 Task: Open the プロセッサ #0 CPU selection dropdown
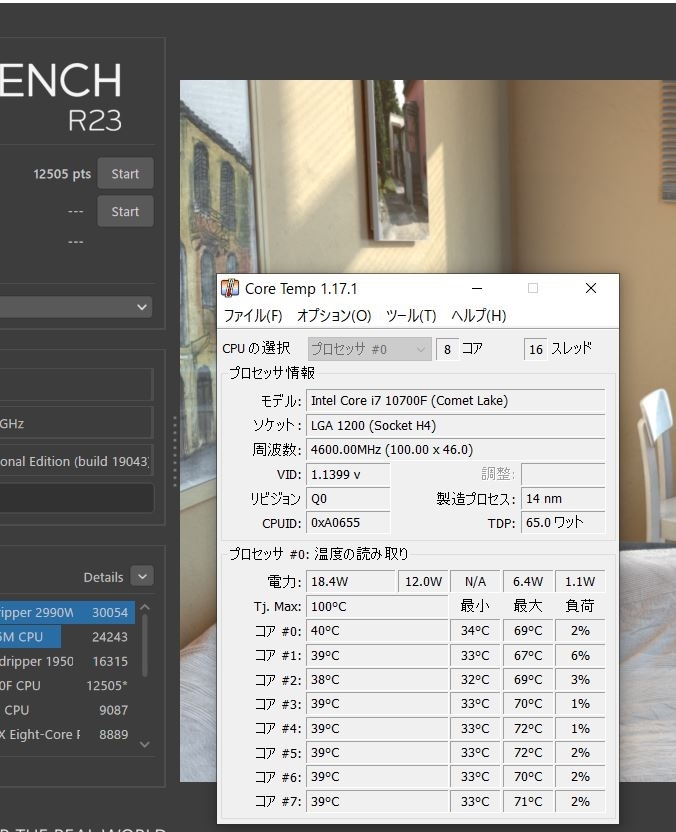tap(369, 349)
